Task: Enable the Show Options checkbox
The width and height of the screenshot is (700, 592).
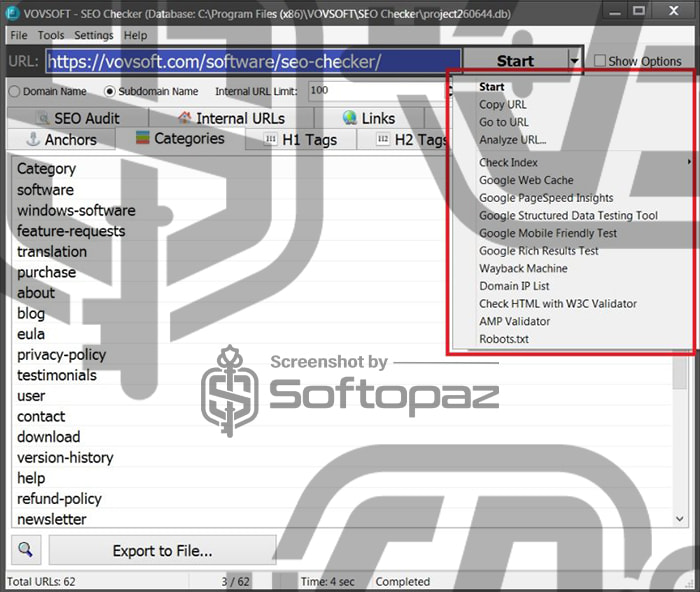Action: (600, 61)
